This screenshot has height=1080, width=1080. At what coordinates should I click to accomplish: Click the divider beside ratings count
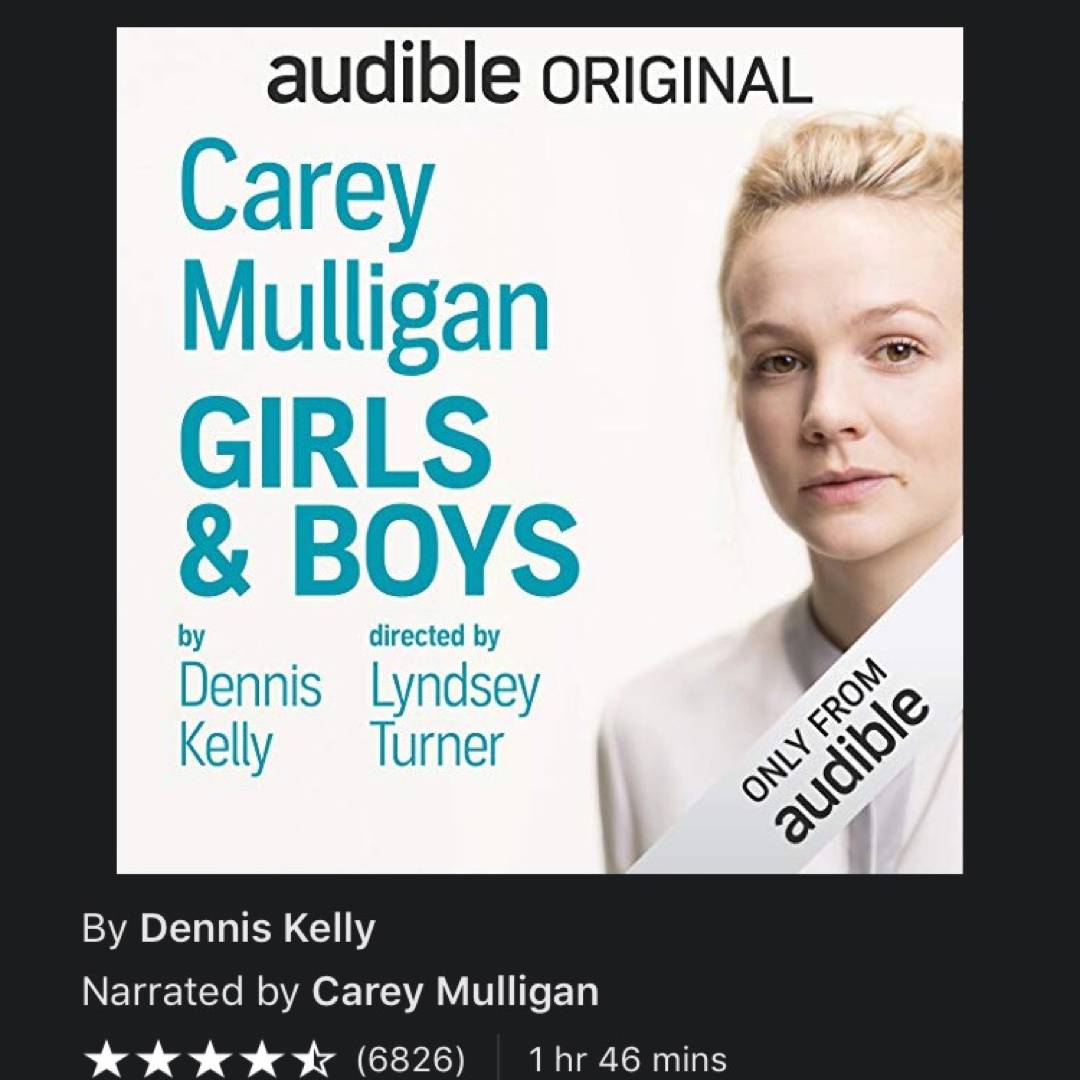[498, 1058]
